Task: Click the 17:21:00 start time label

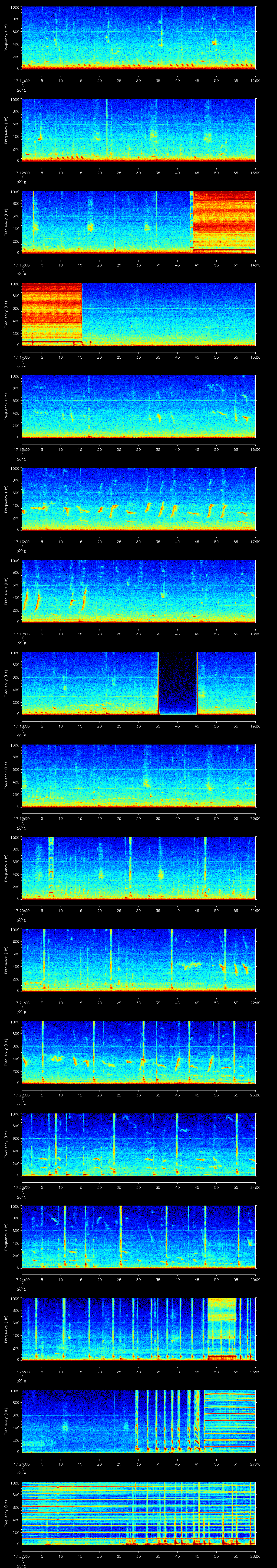Action: 21,1003
